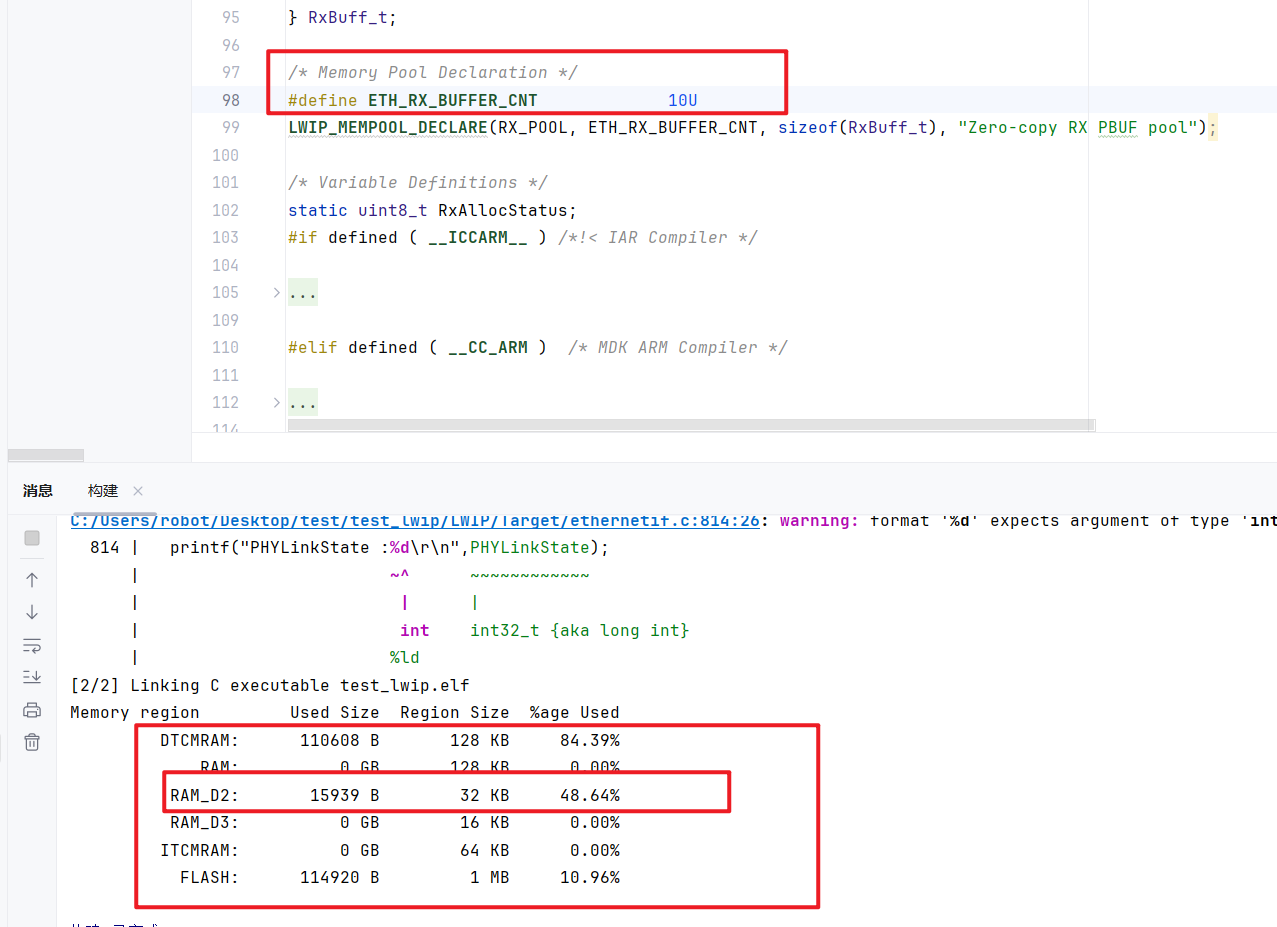The height and width of the screenshot is (927, 1277).
Task: Click line number 98 in the gutter
Action: coord(230,100)
